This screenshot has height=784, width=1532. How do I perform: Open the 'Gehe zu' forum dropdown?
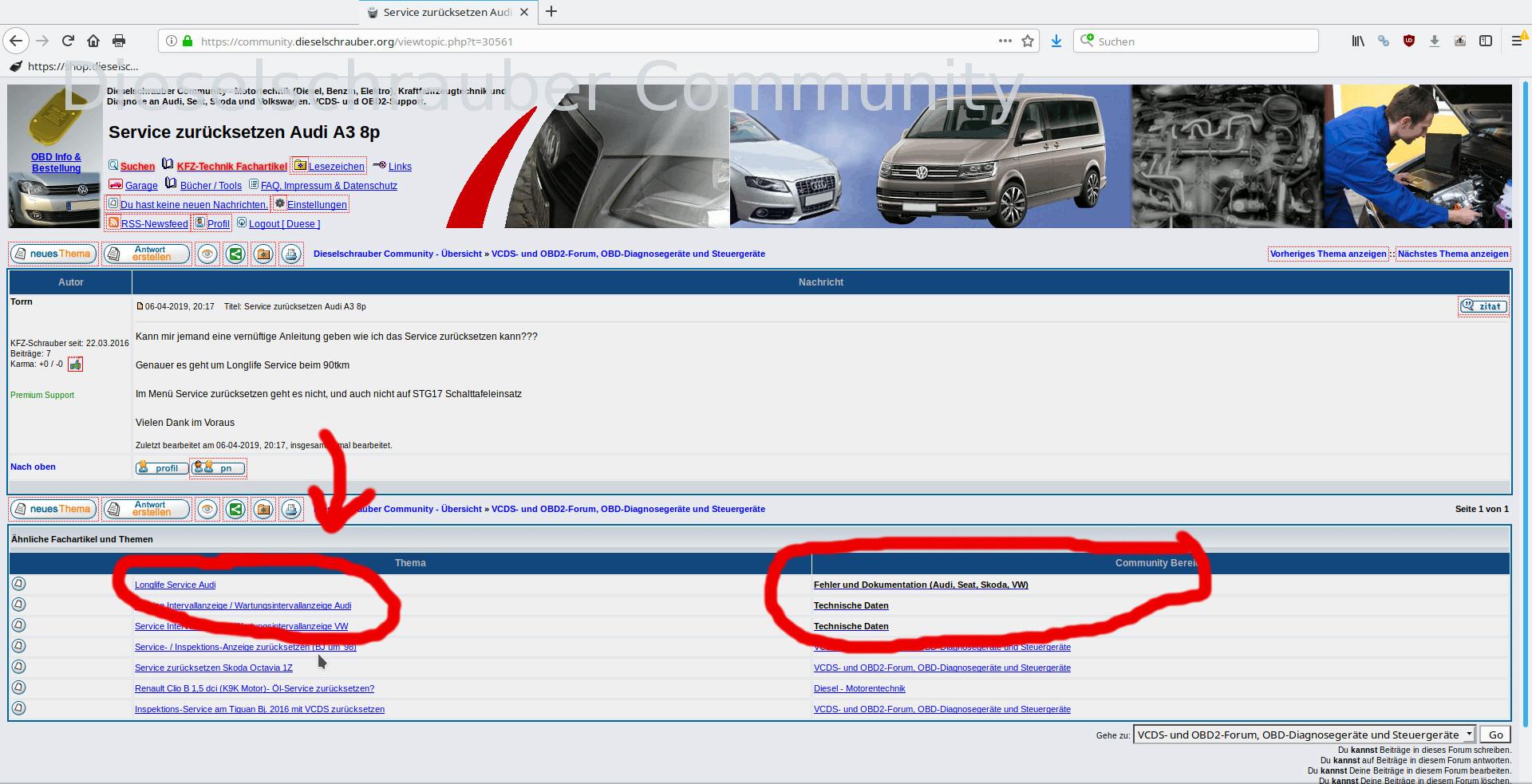[x=1304, y=735]
